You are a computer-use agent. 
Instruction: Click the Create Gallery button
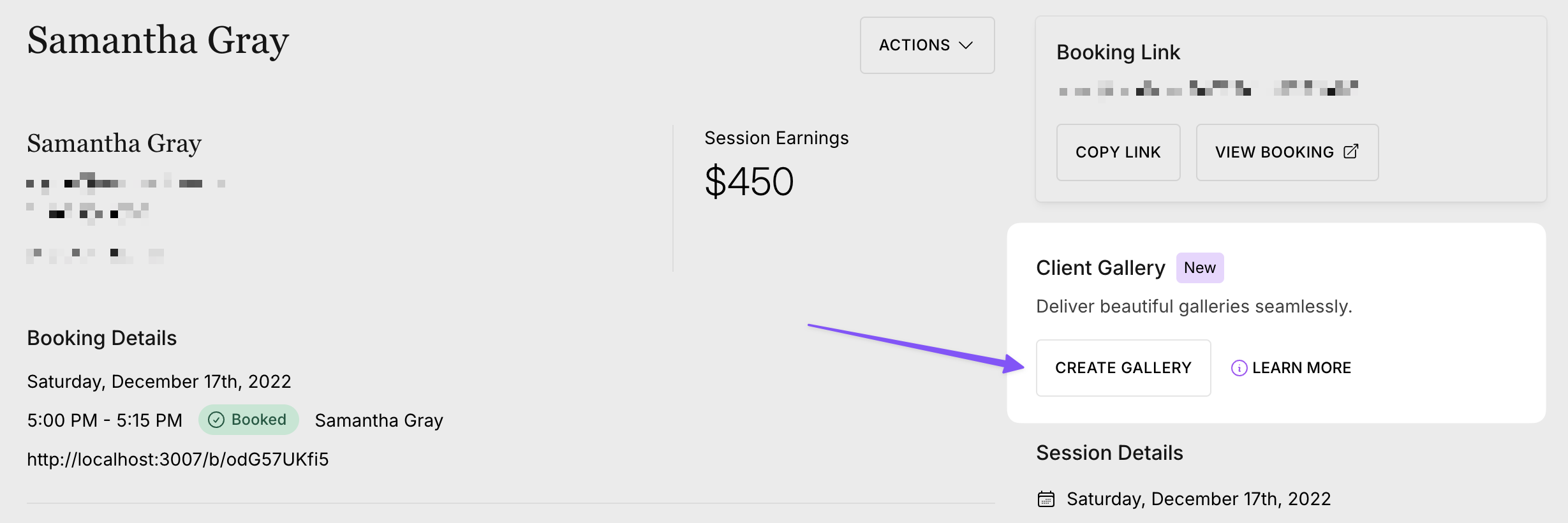(1123, 367)
